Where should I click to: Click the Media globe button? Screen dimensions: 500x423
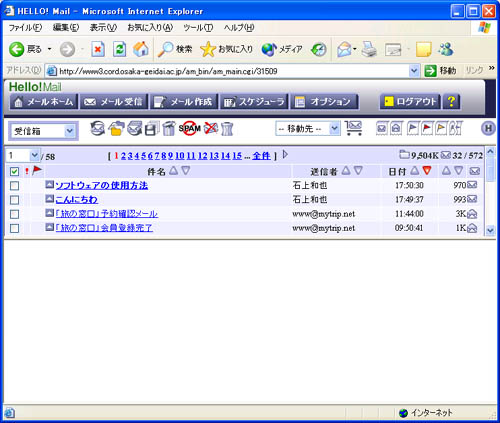(282, 49)
